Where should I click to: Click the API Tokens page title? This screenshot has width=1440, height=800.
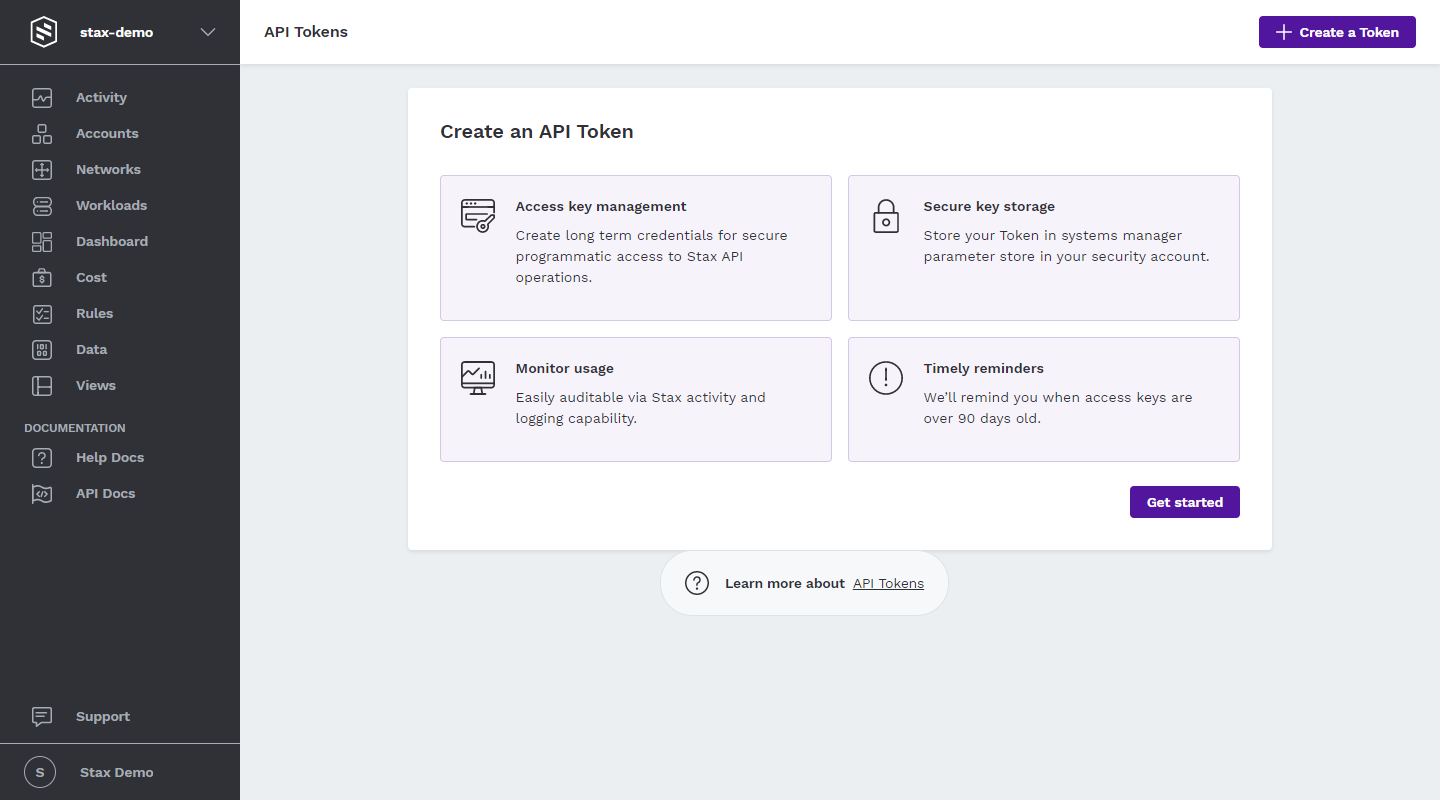[306, 32]
